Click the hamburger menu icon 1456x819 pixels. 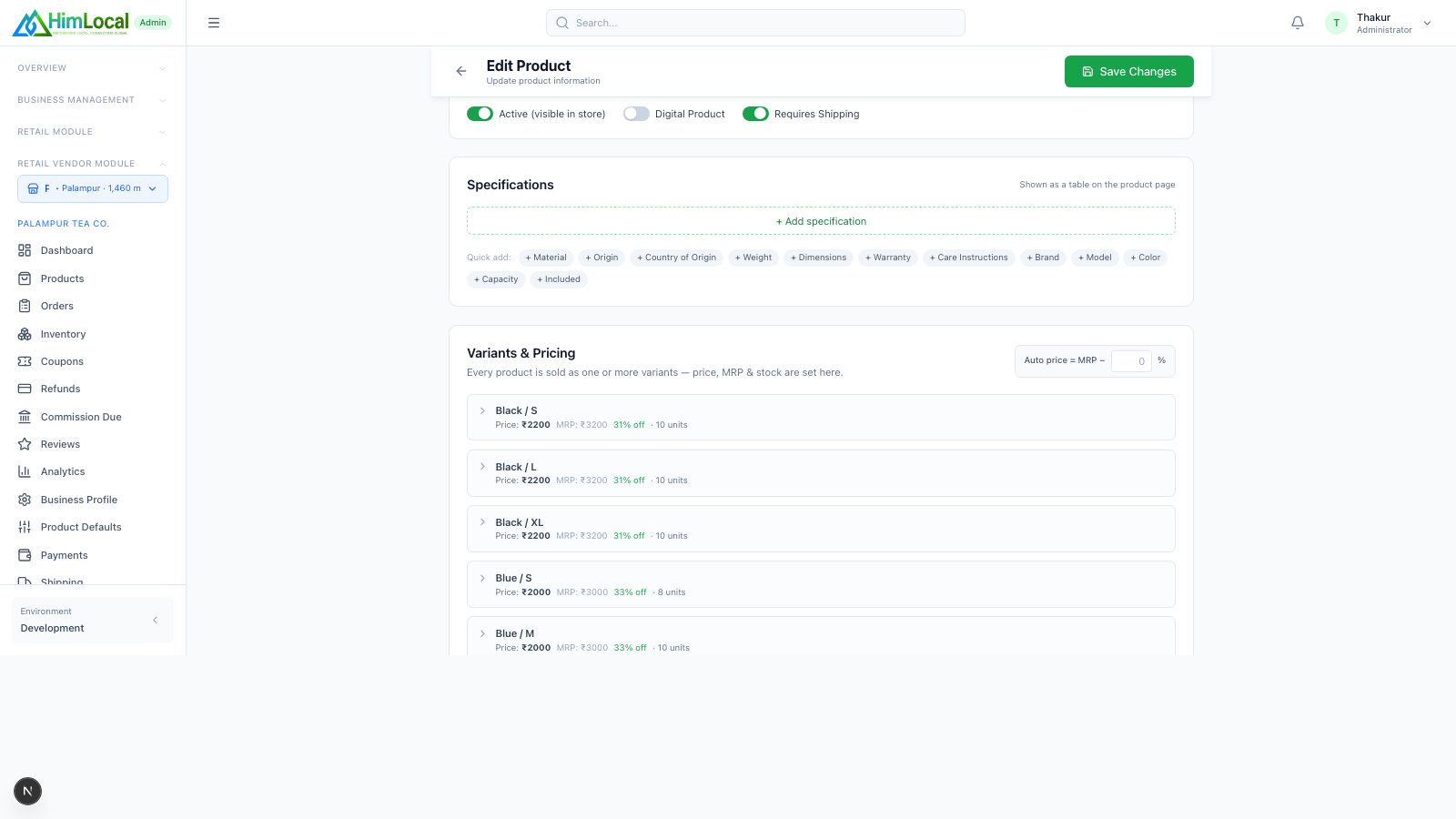coord(214,23)
